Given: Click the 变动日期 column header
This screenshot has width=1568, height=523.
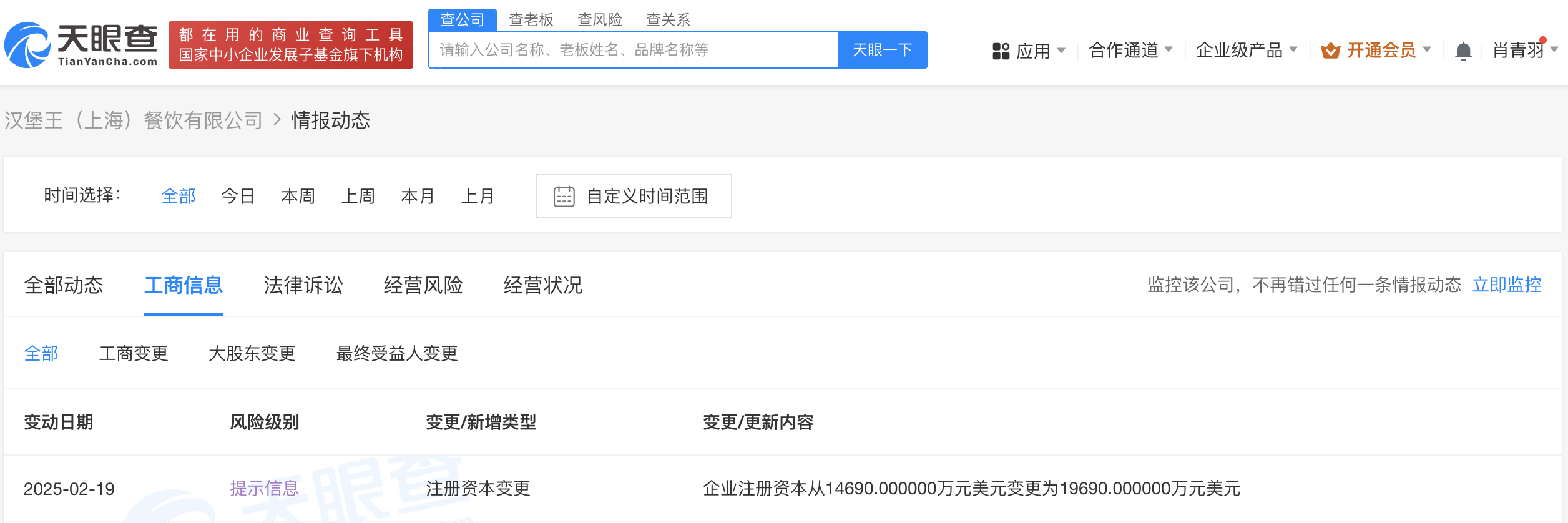Looking at the screenshot, I should [59, 423].
